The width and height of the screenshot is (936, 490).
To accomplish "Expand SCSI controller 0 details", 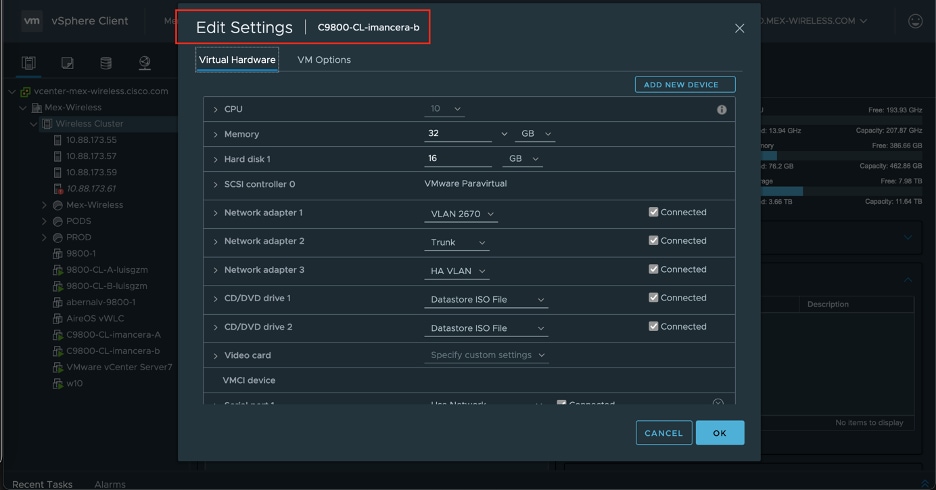I will pos(215,185).
